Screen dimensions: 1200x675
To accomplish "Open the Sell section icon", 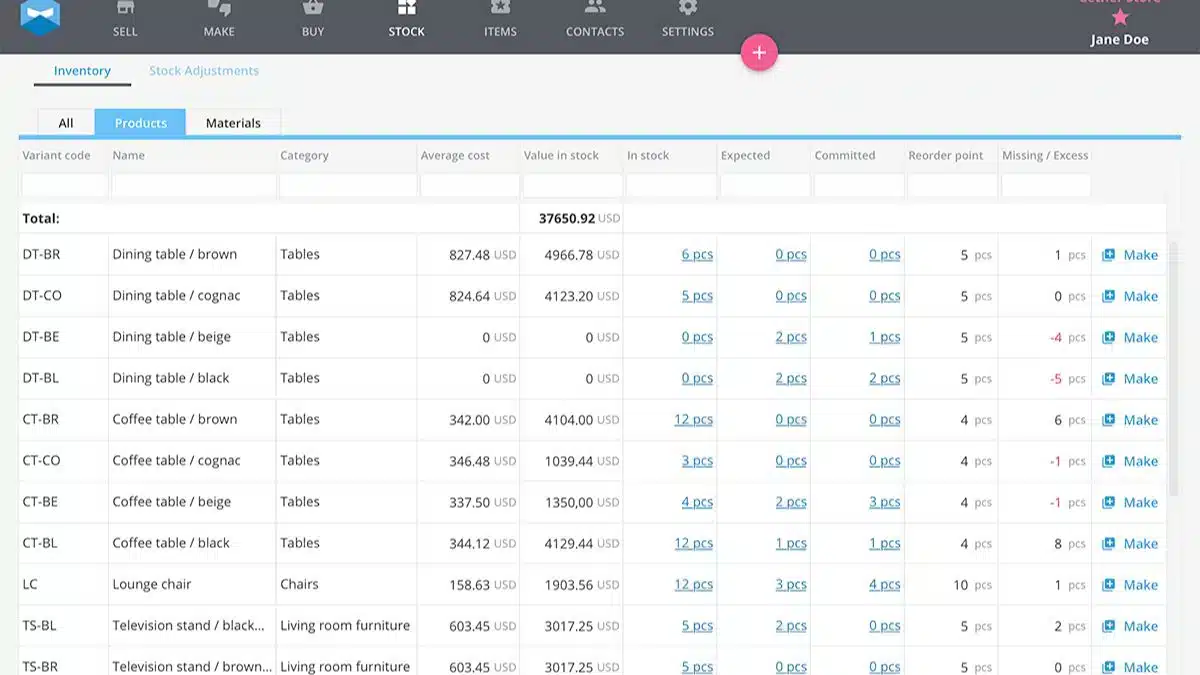I will click(125, 9).
